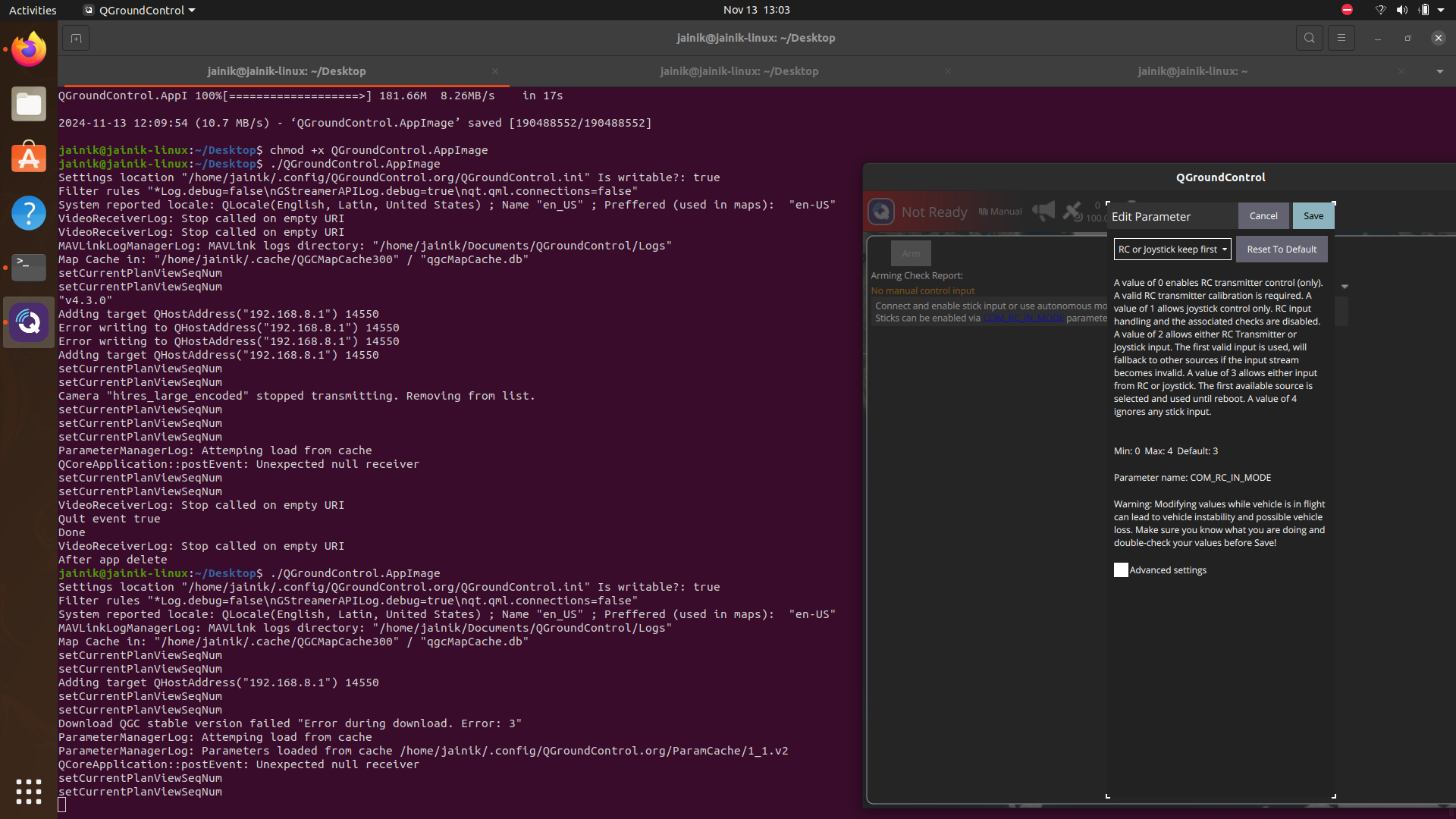Close the third terminal tab
Viewport: 1456px width, 819px height.
1401,71
